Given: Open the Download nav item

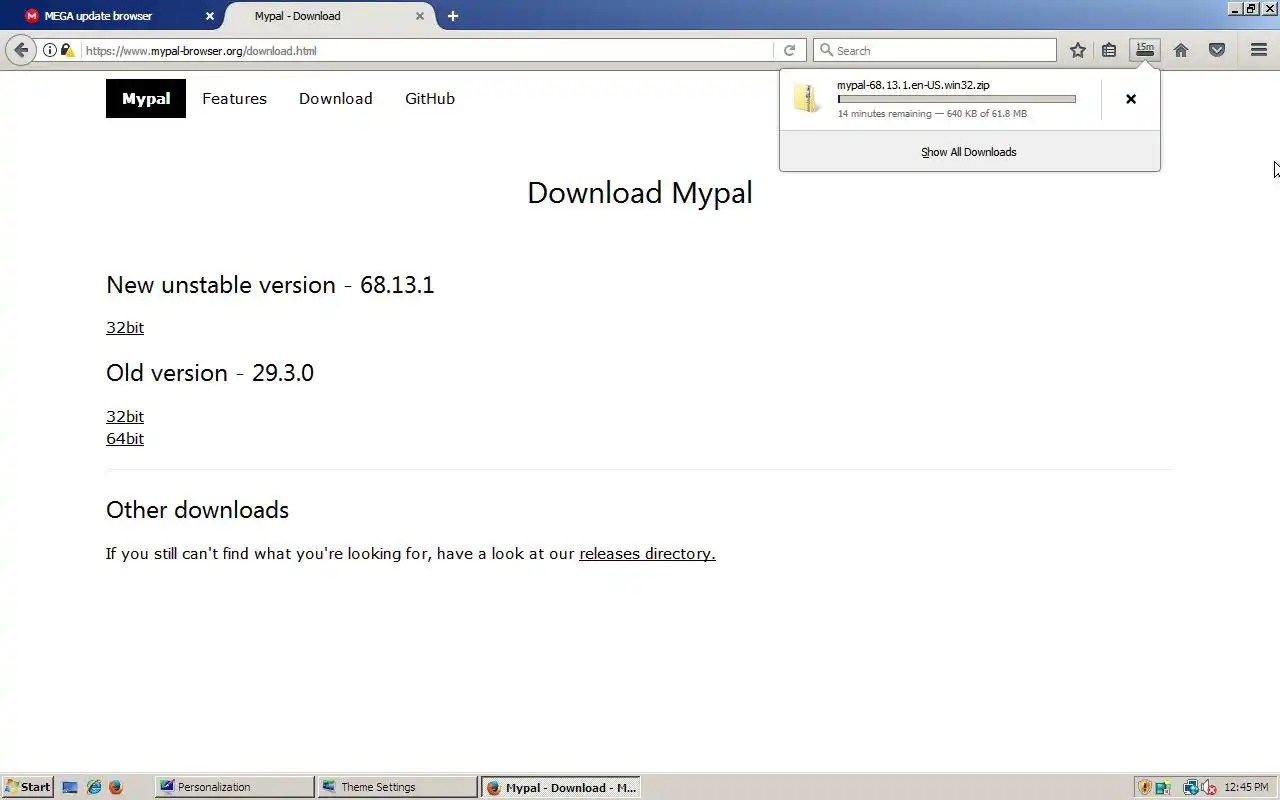Looking at the screenshot, I should [x=336, y=98].
